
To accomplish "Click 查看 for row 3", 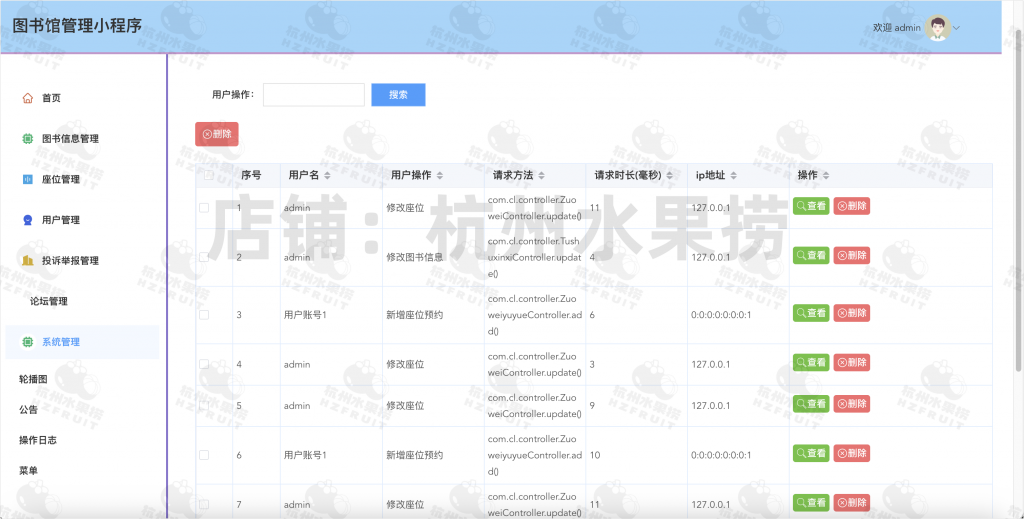I will pos(811,313).
